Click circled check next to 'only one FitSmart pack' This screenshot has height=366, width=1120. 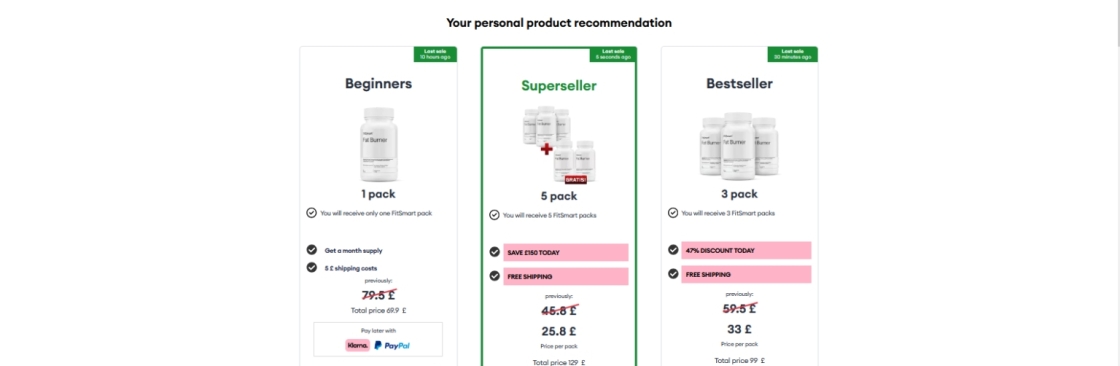[x=311, y=212]
